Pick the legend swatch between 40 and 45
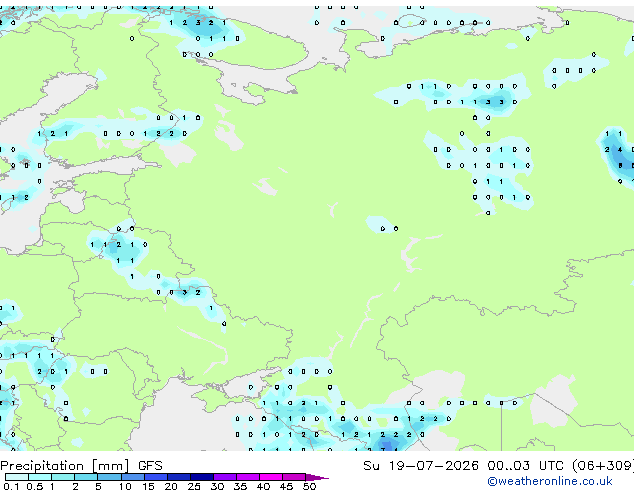The height and width of the screenshot is (490, 634). (x=271, y=477)
